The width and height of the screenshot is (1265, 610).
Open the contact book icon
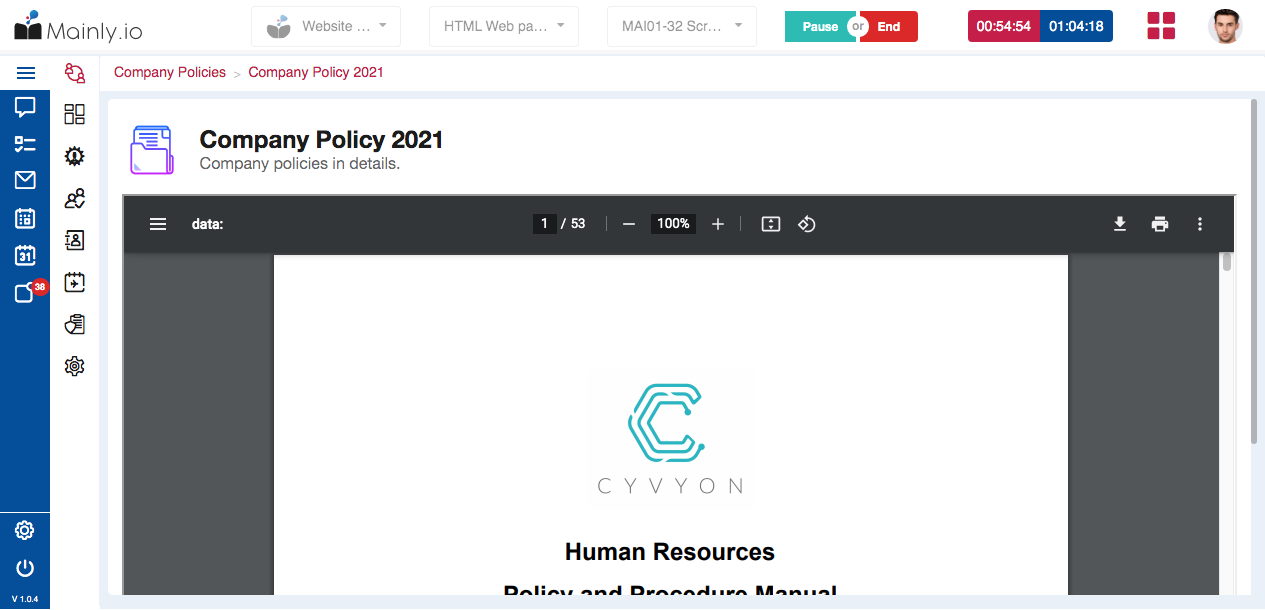click(x=74, y=240)
